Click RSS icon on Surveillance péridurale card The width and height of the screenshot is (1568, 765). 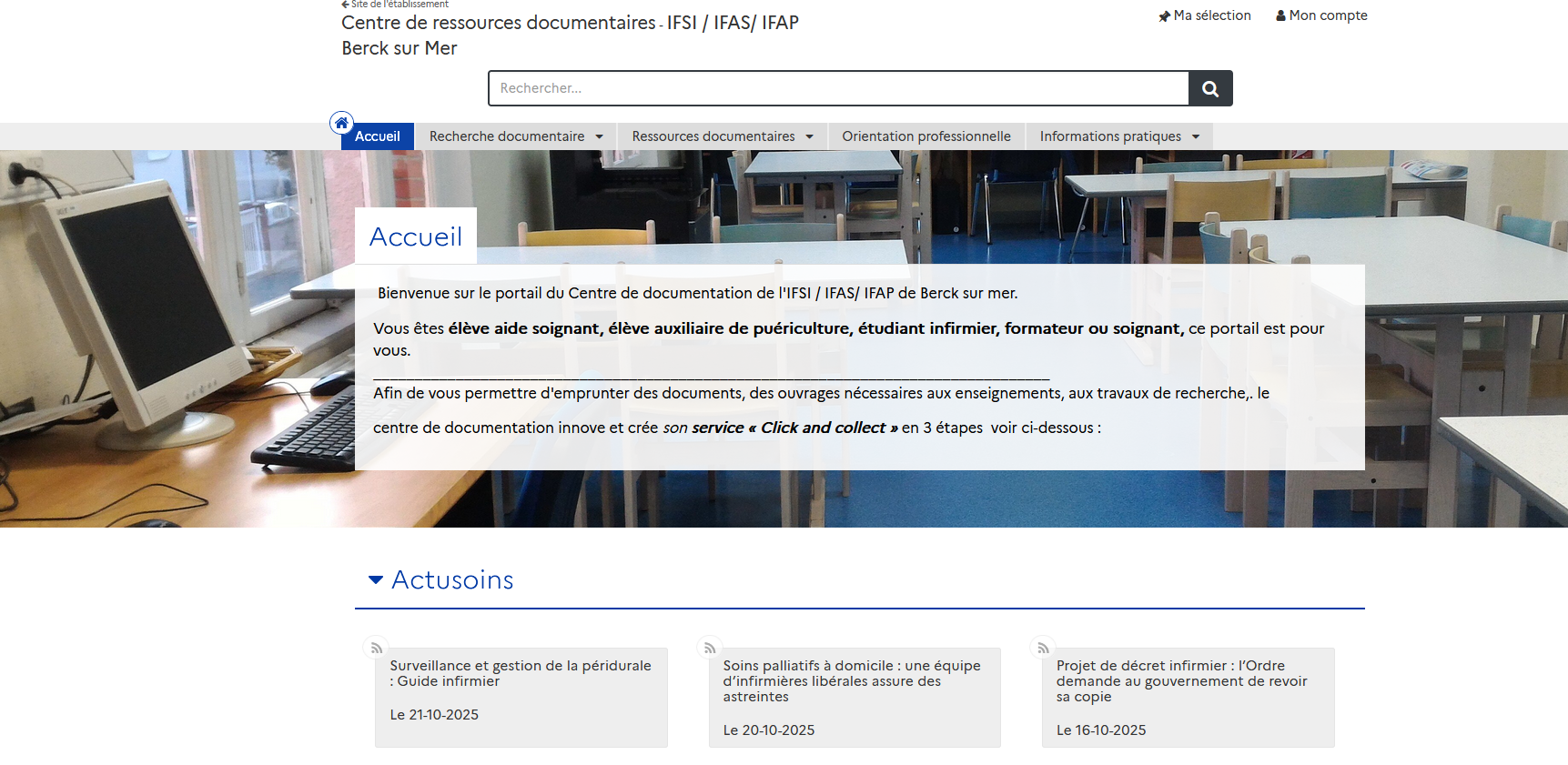pyautogui.click(x=376, y=648)
